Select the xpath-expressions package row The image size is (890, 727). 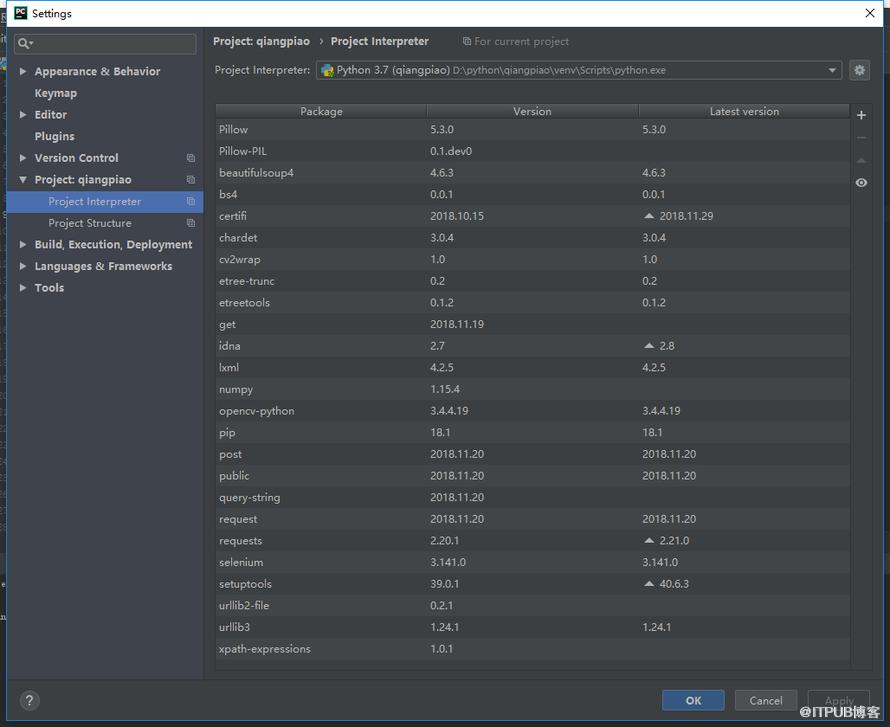tap(532, 649)
